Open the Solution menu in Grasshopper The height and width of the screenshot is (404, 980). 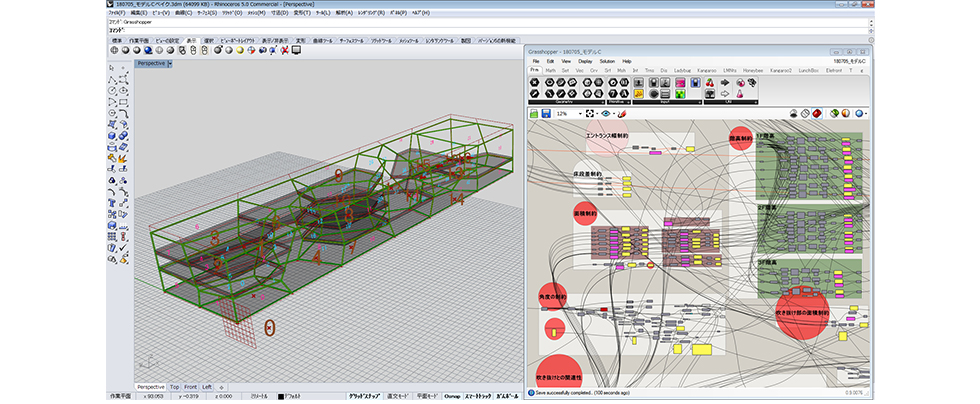coord(606,61)
